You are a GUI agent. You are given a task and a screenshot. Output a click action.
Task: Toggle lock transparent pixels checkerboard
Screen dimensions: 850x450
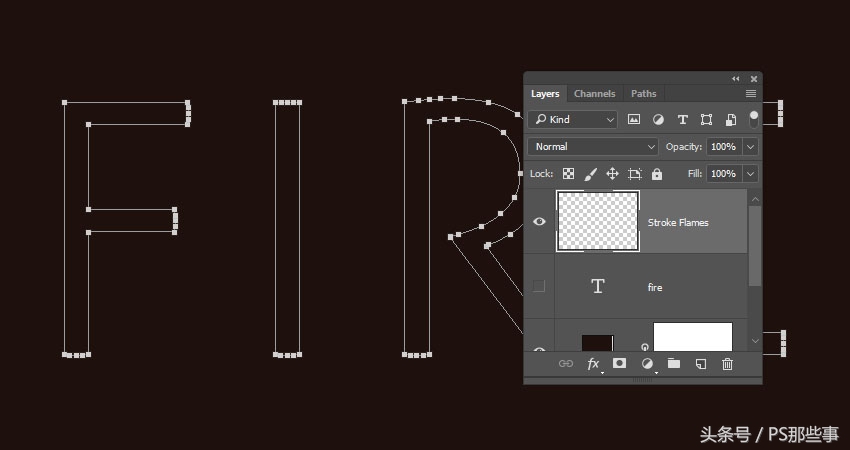(x=568, y=174)
